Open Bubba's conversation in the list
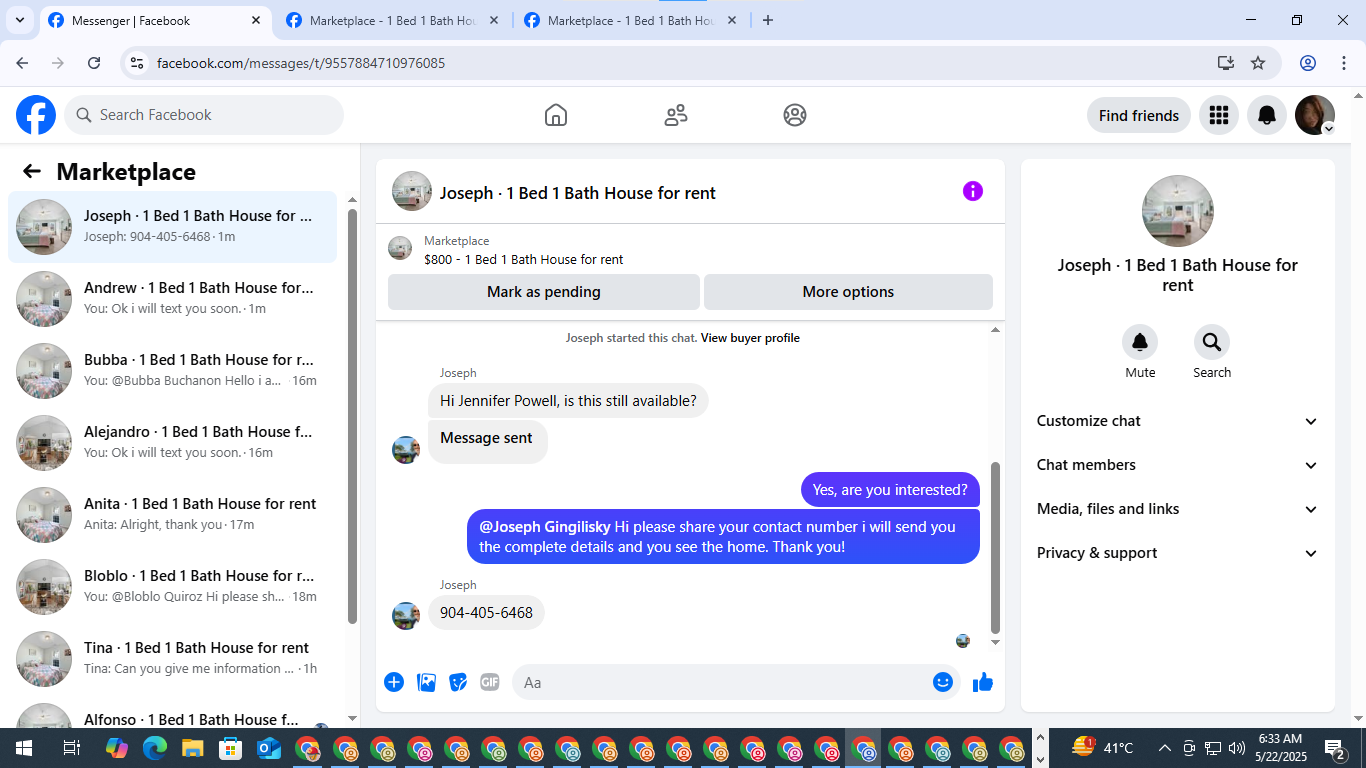The height and width of the screenshot is (768, 1366). (x=173, y=371)
